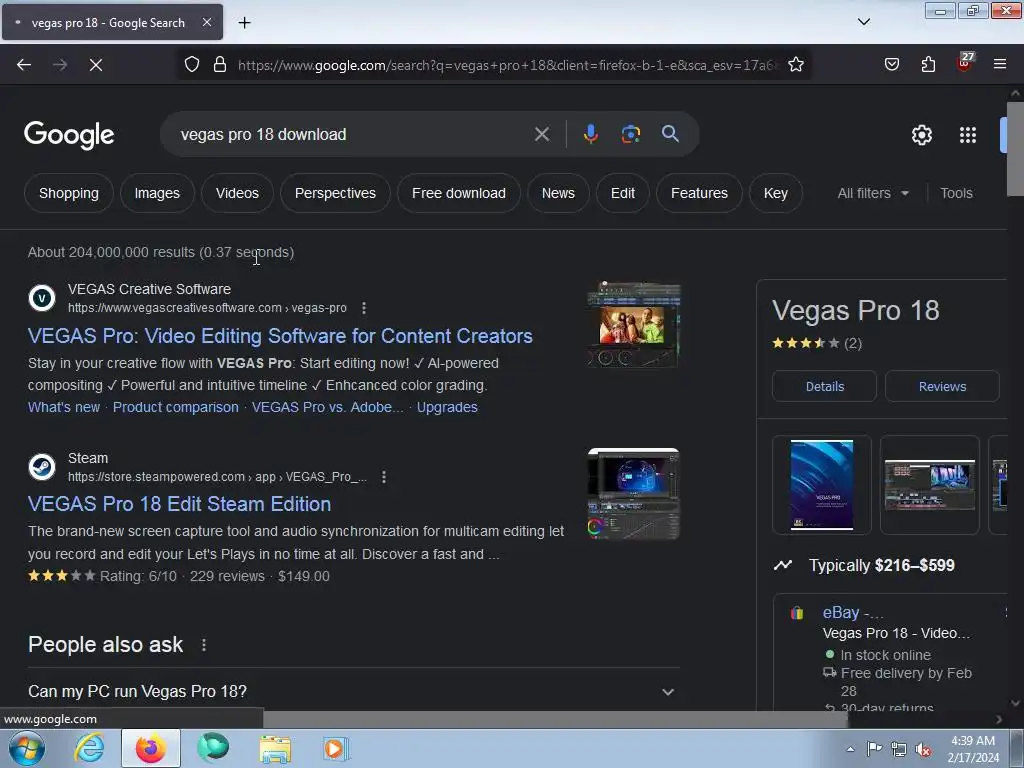This screenshot has width=1024, height=768.
Task: Open the Save to Pocket icon
Action: pyautogui.click(x=891, y=65)
